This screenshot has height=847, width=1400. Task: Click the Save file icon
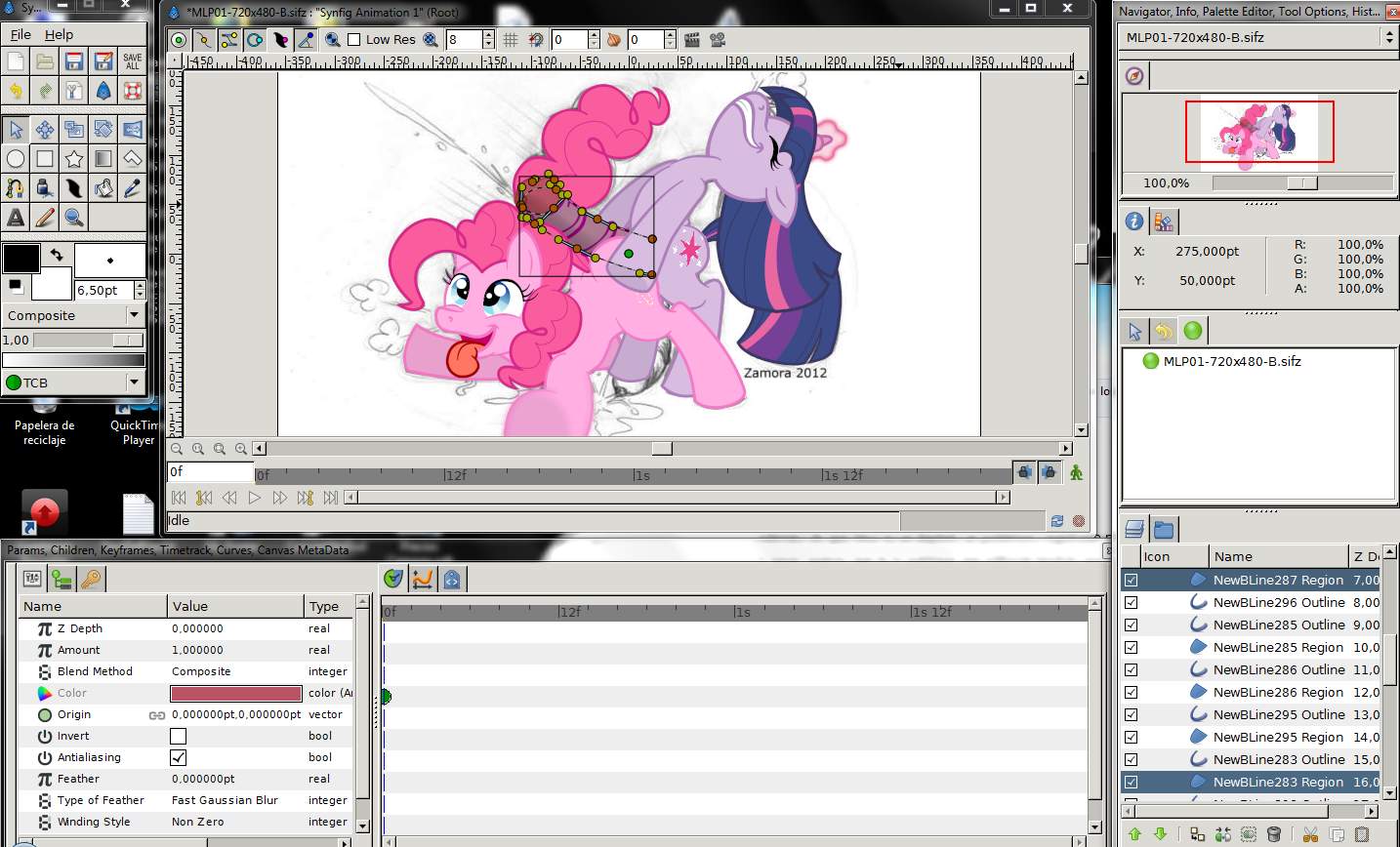[x=74, y=61]
